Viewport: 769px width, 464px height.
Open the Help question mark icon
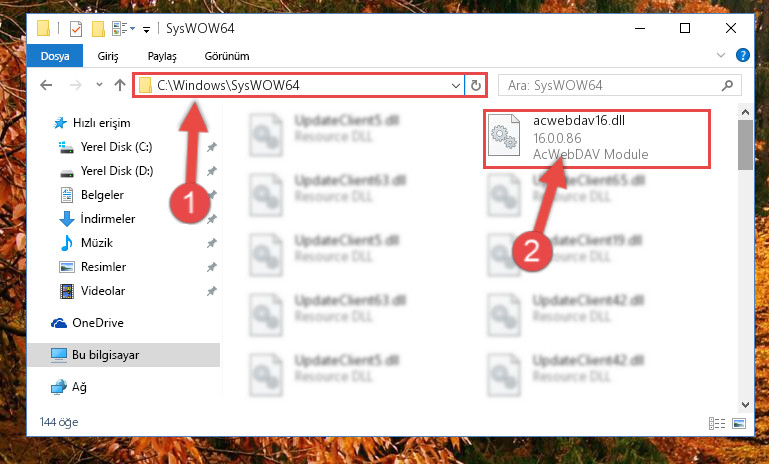coord(743,55)
